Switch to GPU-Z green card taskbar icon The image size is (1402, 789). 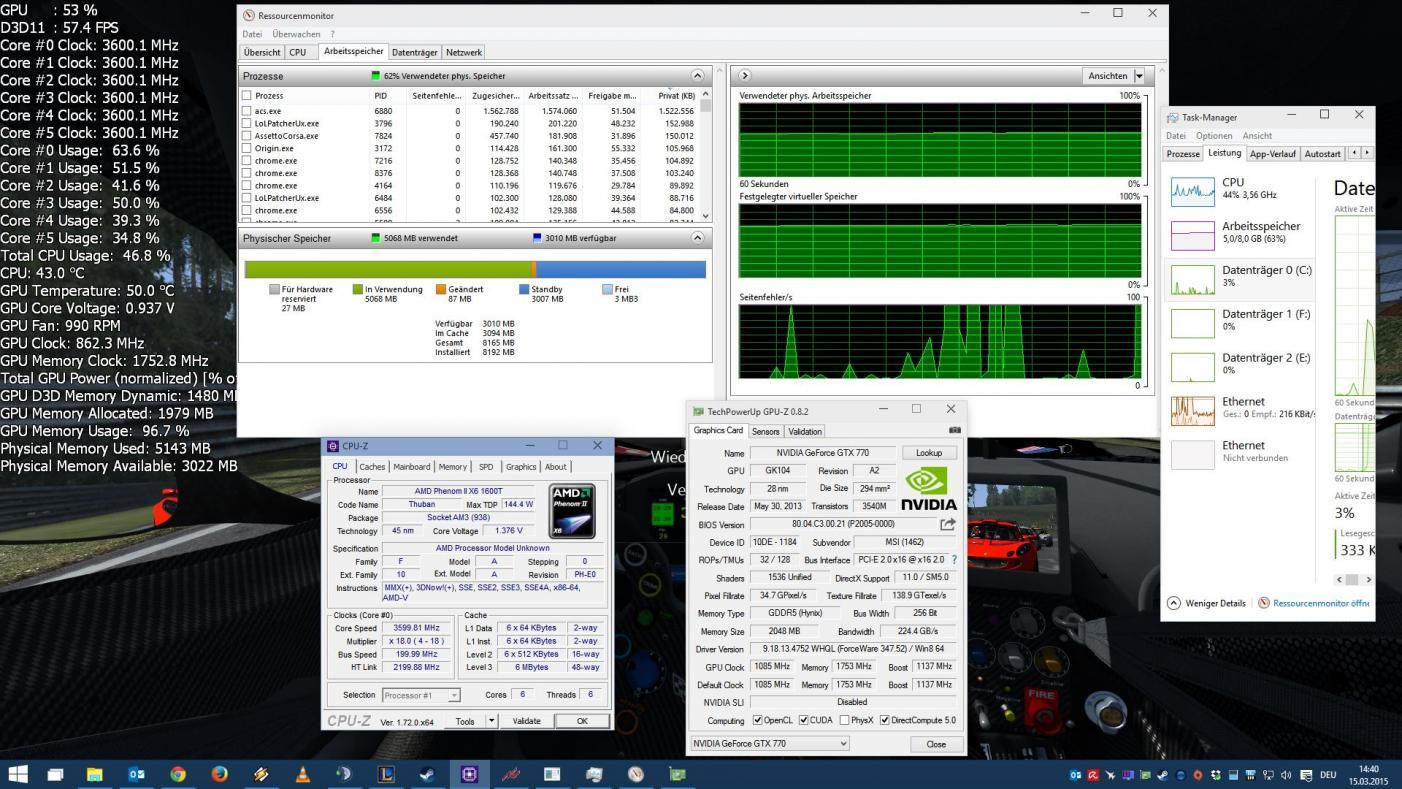[677, 774]
